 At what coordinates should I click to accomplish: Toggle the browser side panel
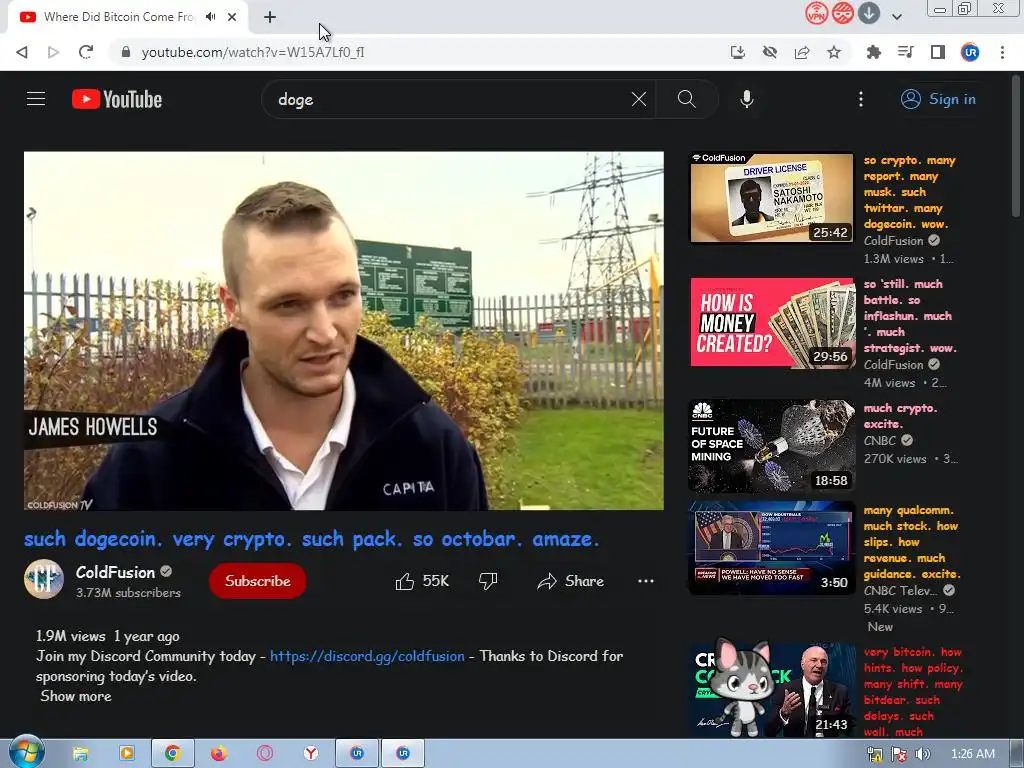point(938,52)
